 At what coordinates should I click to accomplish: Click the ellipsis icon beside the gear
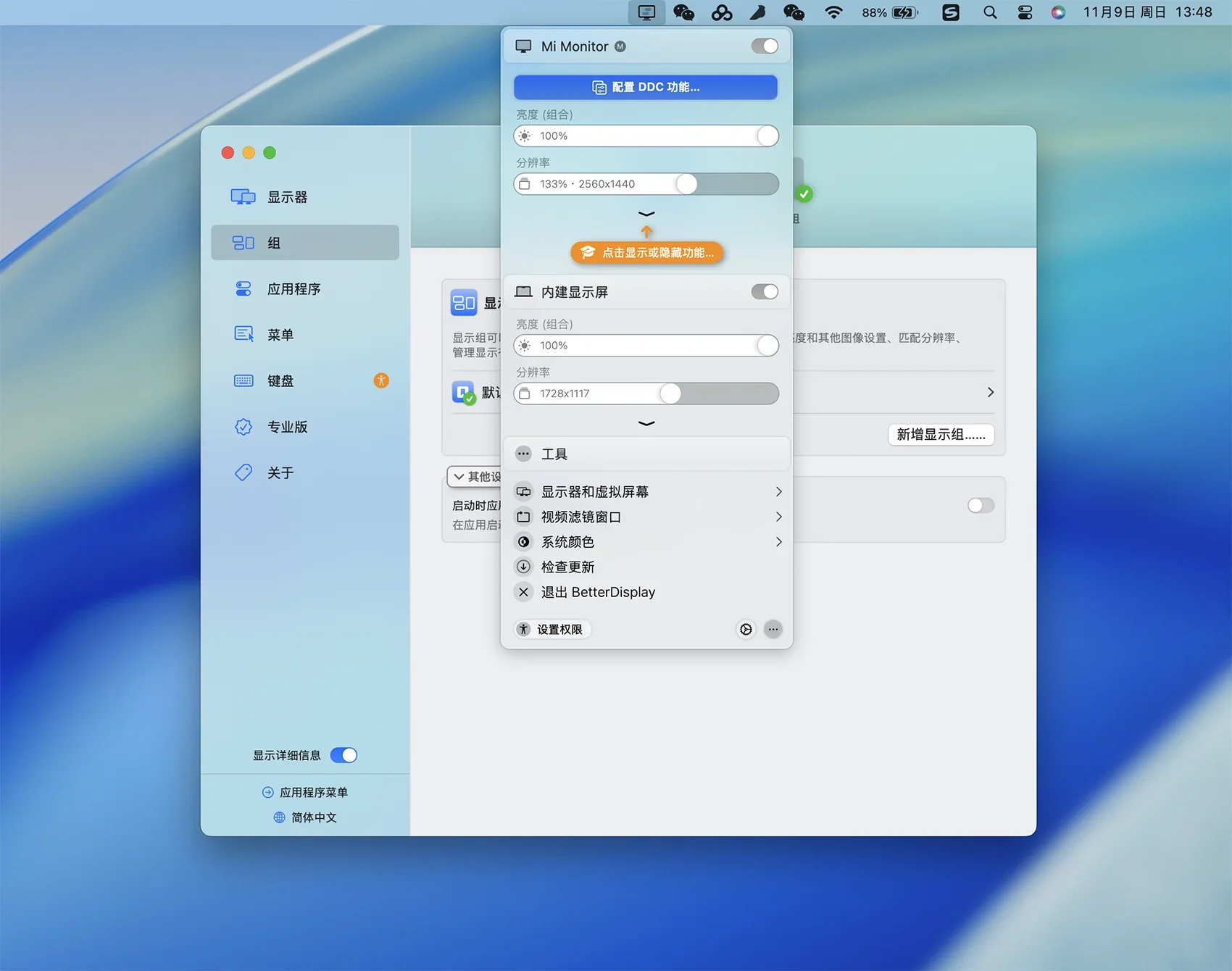click(x=773, y=629)
